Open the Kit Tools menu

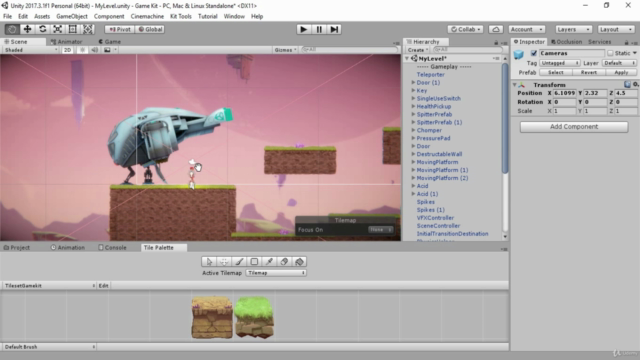181,16
